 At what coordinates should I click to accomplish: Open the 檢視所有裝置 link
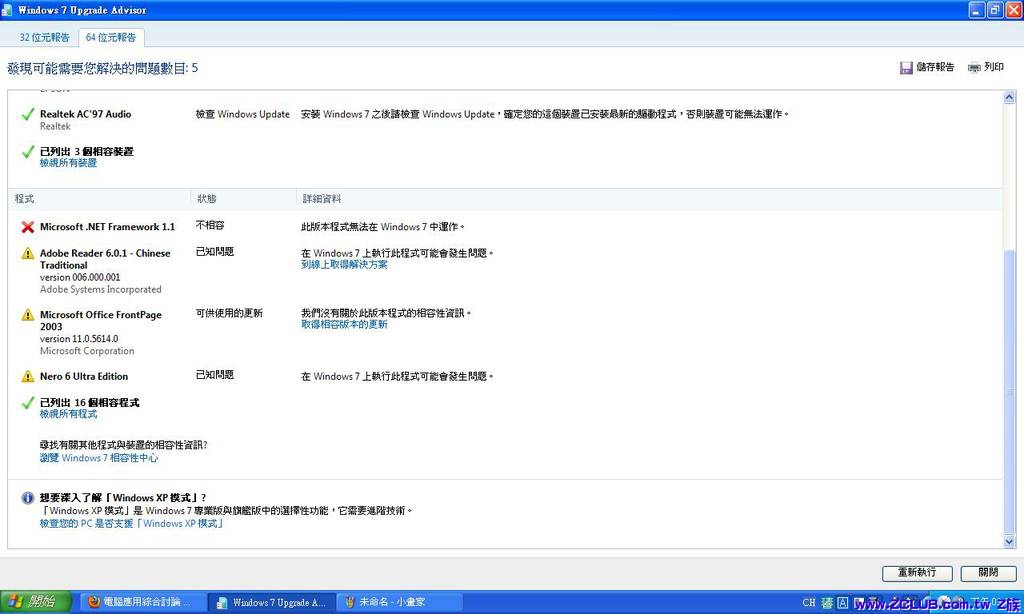click(68, 163)
